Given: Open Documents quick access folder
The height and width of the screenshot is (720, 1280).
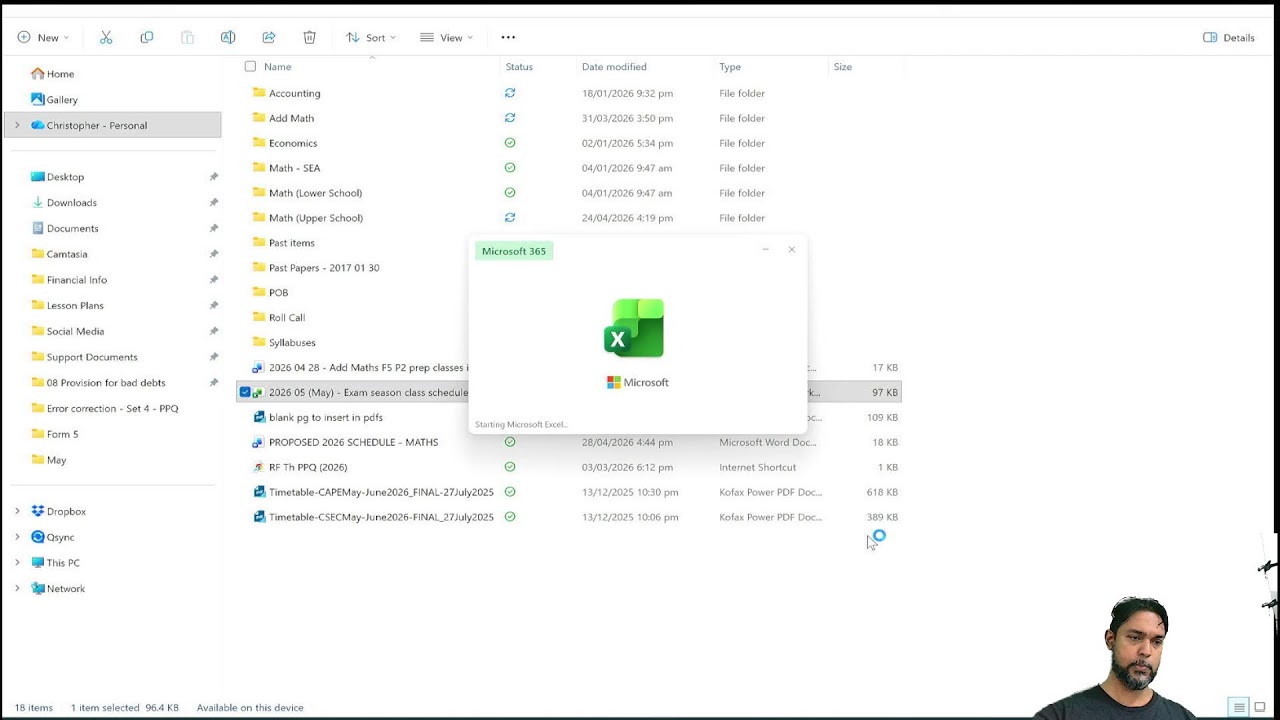Looking at the screenshot, I should click(72, 228).
